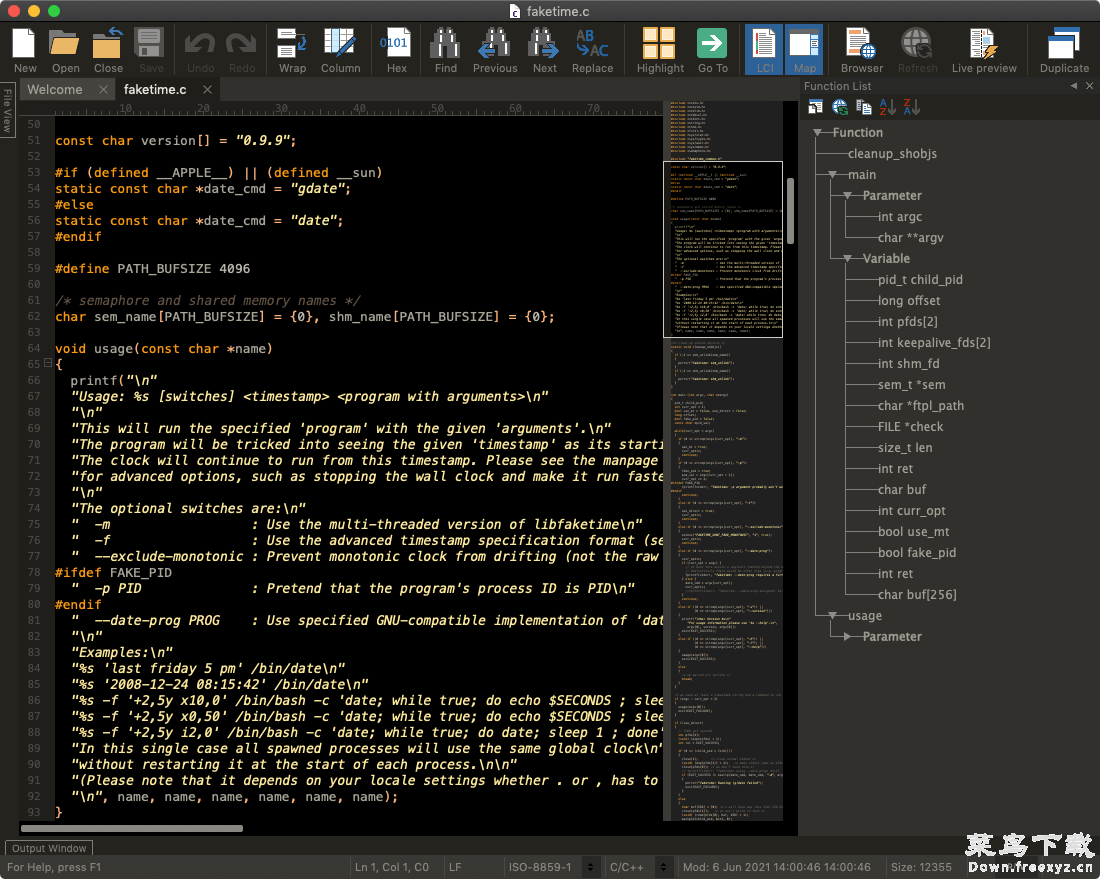The image size is (1100, 879).
Task: Click the Highlight toolbar icon
Action: pyautogui.click(x=660, y=50)
